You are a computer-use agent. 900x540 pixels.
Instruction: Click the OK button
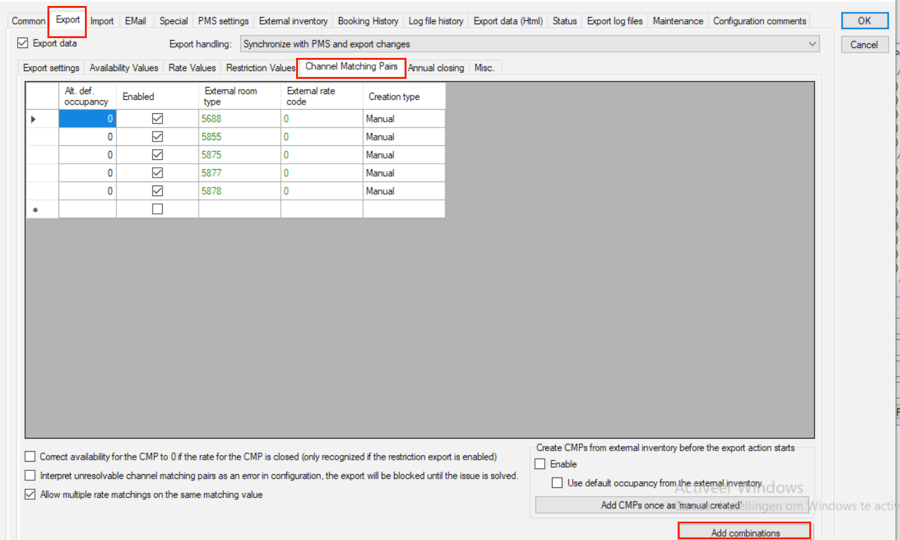(864, 21)
